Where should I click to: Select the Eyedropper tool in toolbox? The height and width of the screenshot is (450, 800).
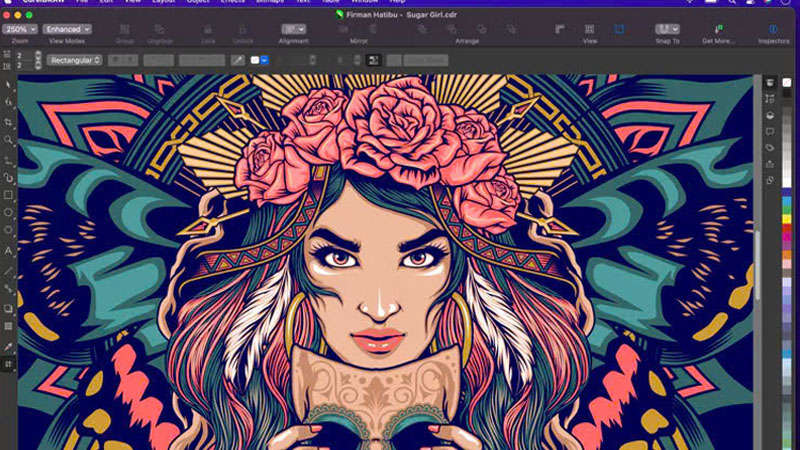click(x=9, y=346)
